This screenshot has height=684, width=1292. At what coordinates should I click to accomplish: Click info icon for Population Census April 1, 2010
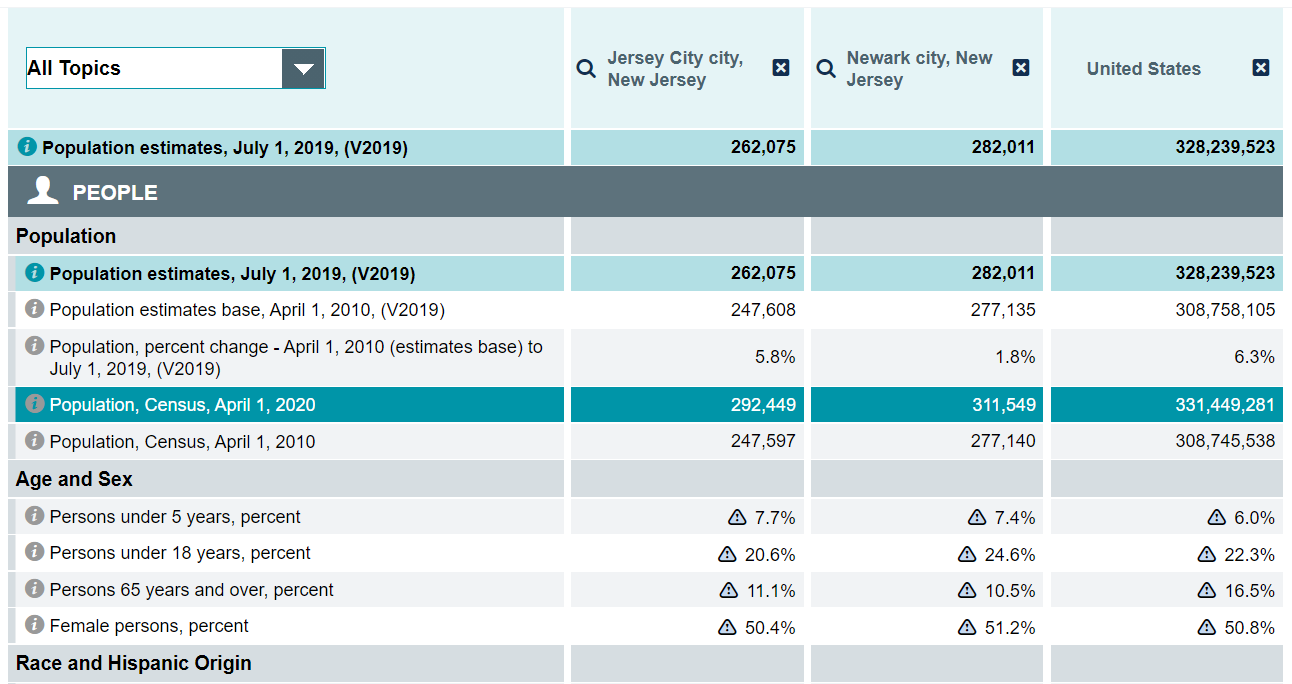click(x=35, y=441)
